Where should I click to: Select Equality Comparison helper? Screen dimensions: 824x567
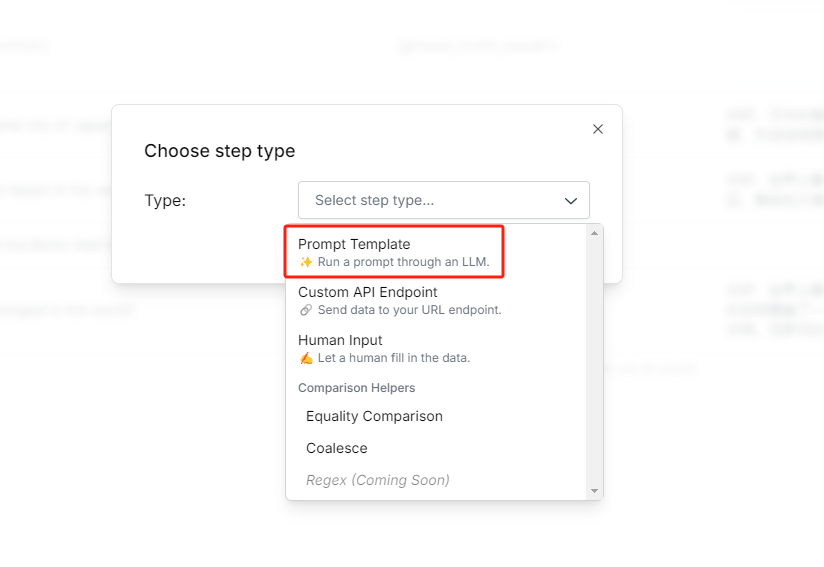tap(374, 416)
